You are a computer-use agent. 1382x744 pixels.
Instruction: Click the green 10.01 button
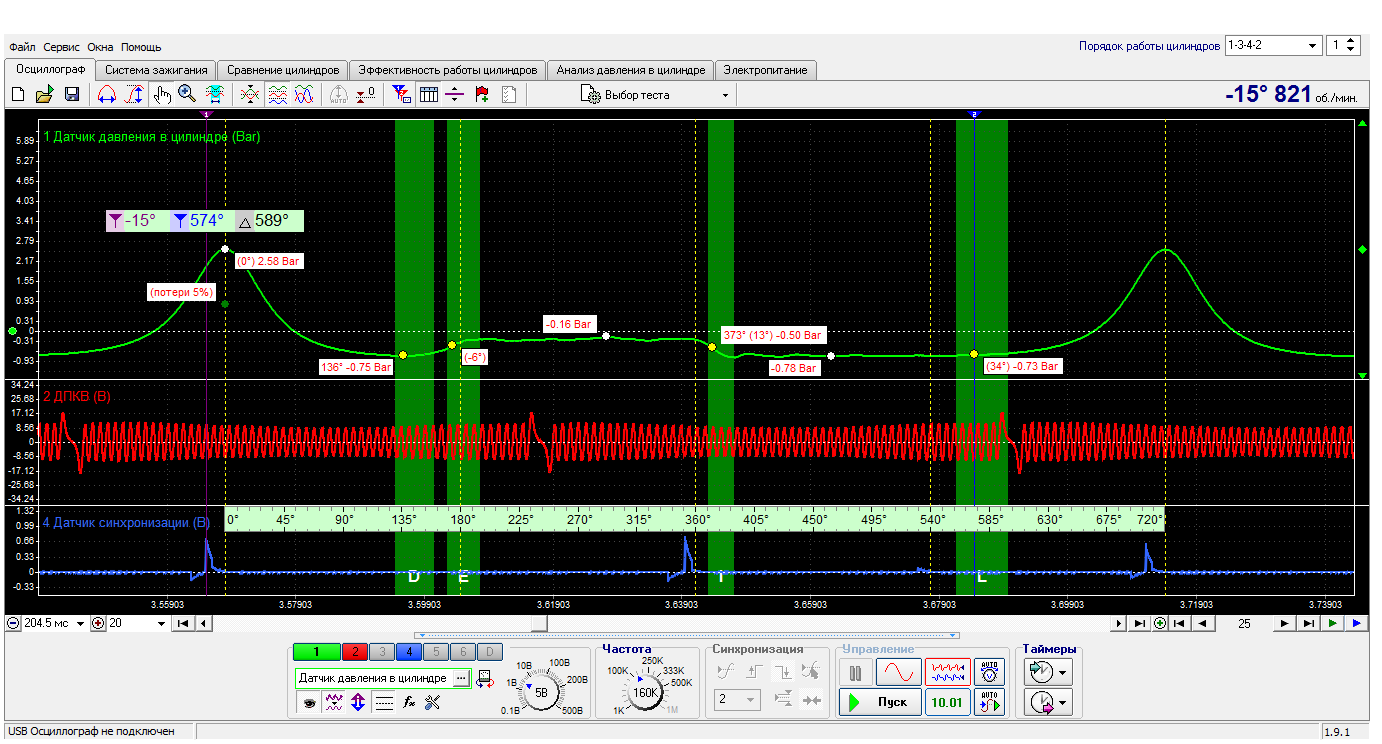tap(946, 702)
